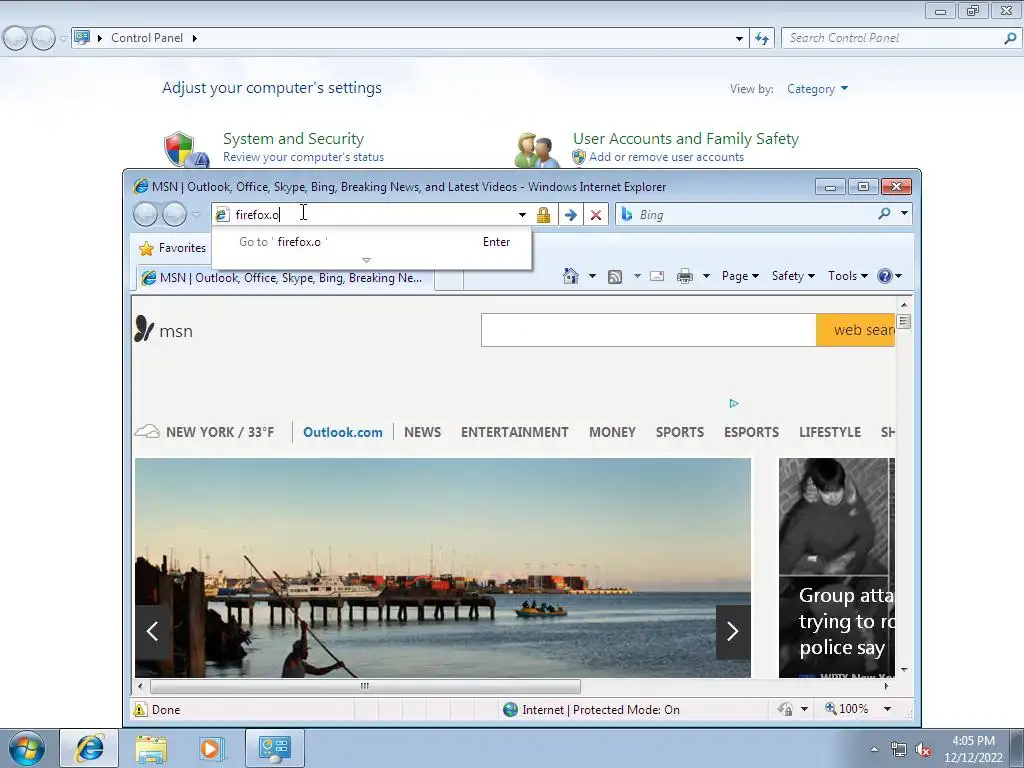Open the zoom level 100% dropdown arrow
Image resolution: width=1024 pixels, height=768 pixels.
pos(887,709)
